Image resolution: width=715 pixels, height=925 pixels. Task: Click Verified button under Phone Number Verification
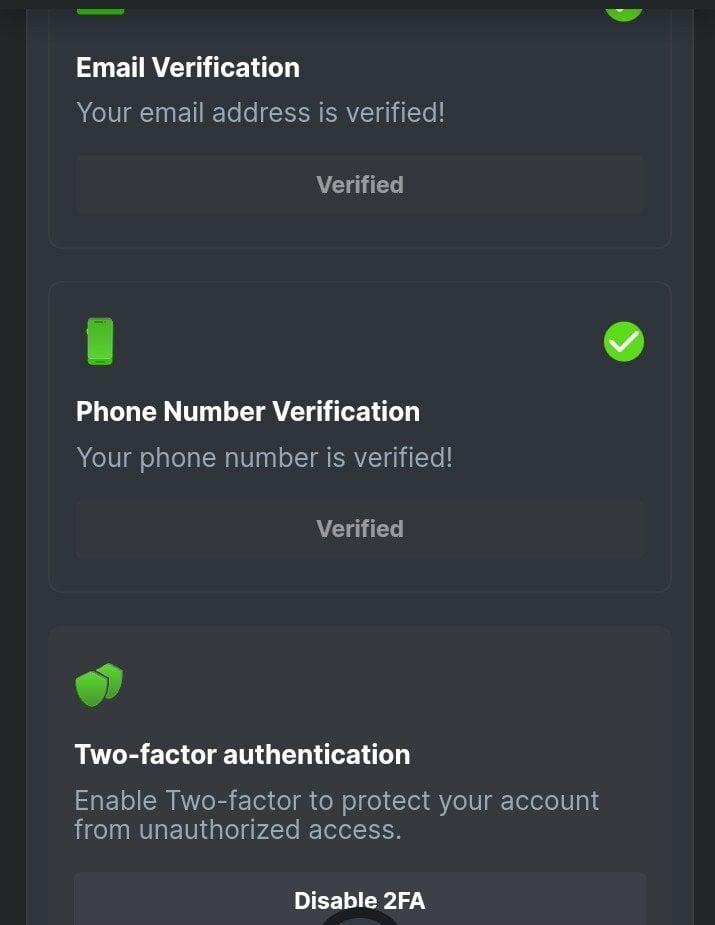pos(360,529)
